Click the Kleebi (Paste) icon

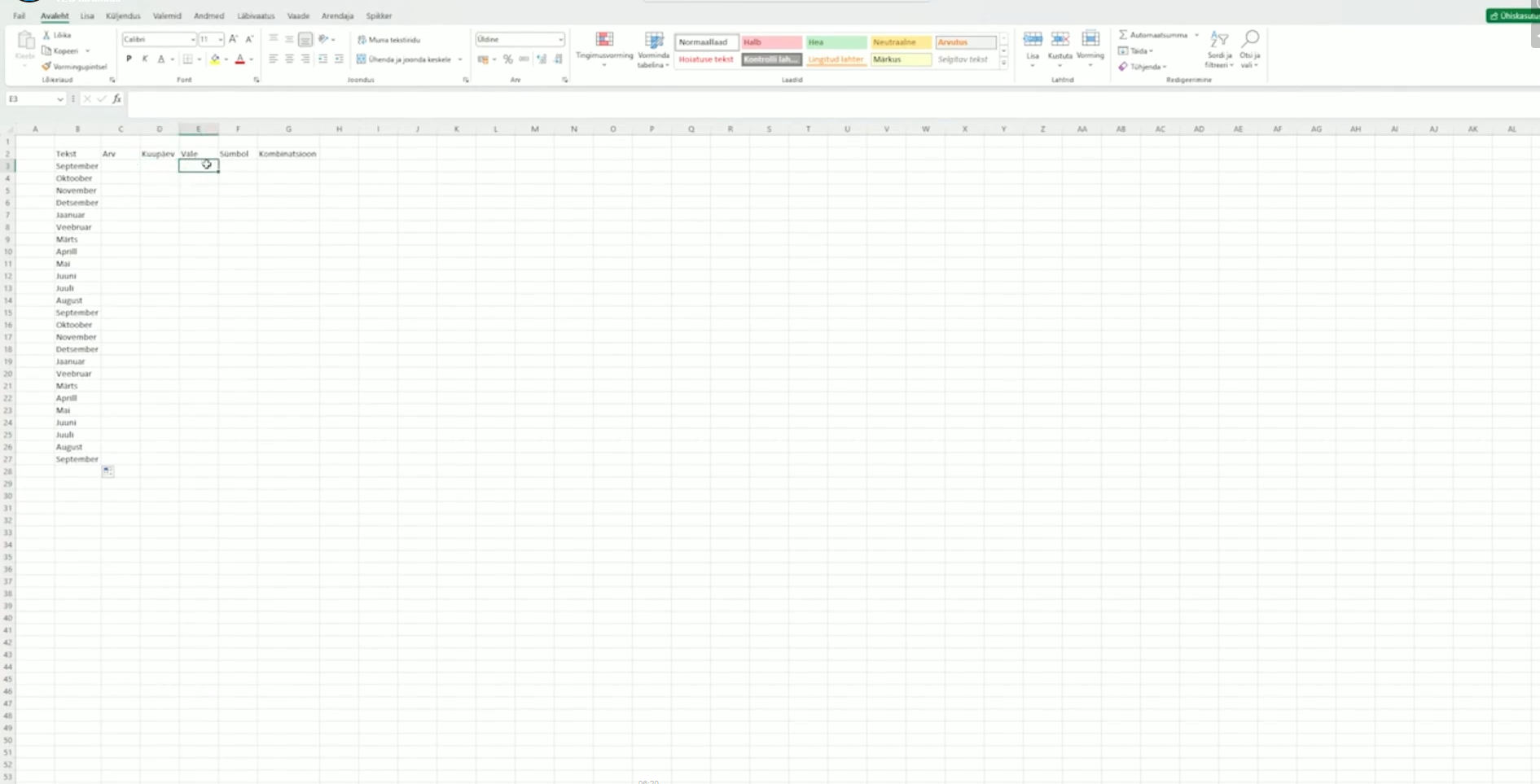pyautogui.click(x=25, y=41)
